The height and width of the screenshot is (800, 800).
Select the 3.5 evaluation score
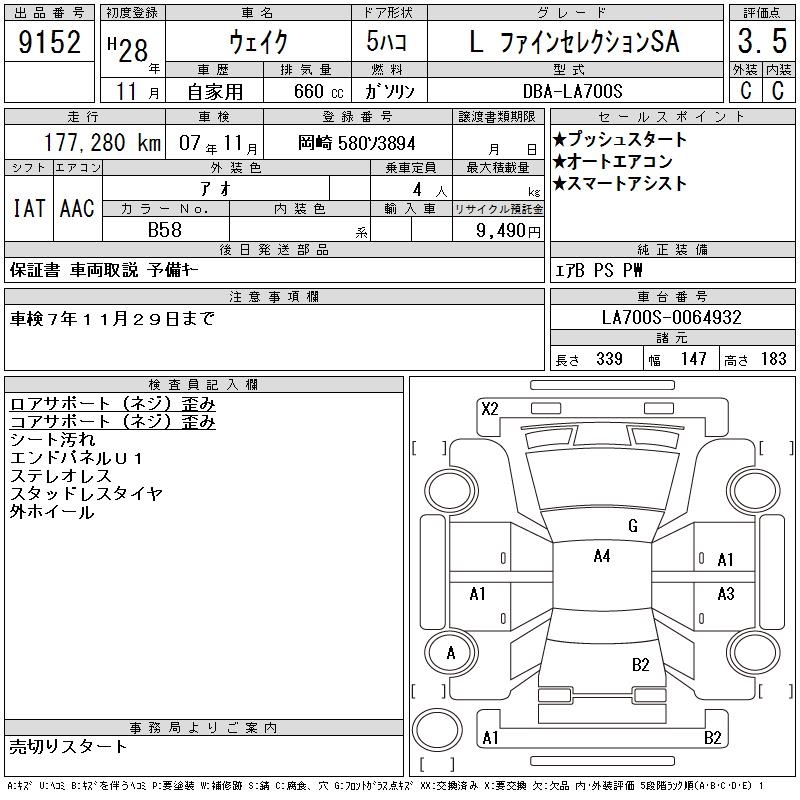click(762, 42)
